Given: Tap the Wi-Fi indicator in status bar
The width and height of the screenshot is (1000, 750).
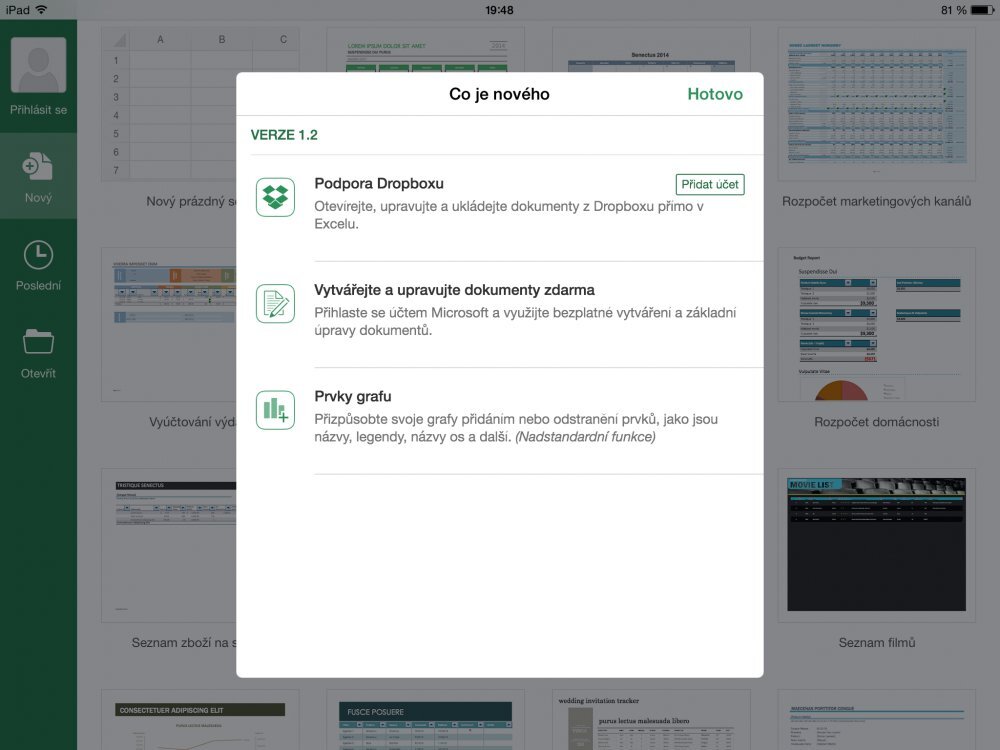Looking at the screenshot, I should click(x=40, y=8).
